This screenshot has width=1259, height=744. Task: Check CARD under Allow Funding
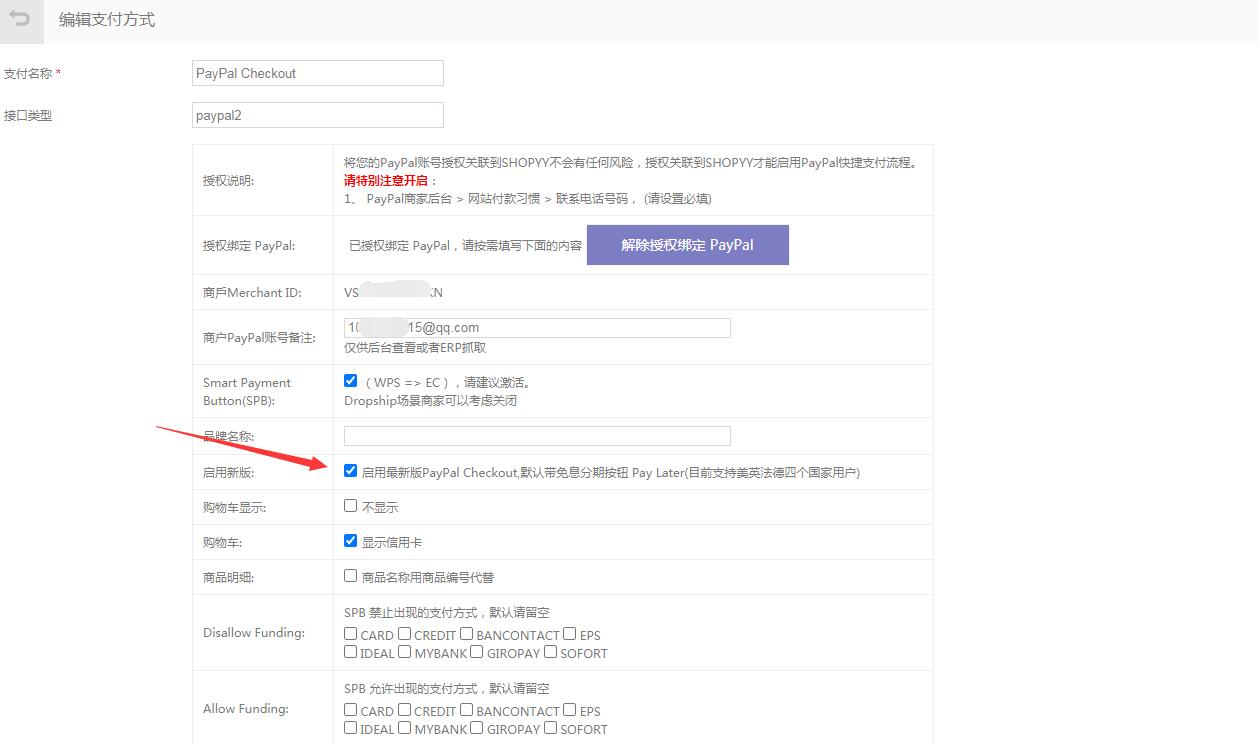tap(350, 710)
